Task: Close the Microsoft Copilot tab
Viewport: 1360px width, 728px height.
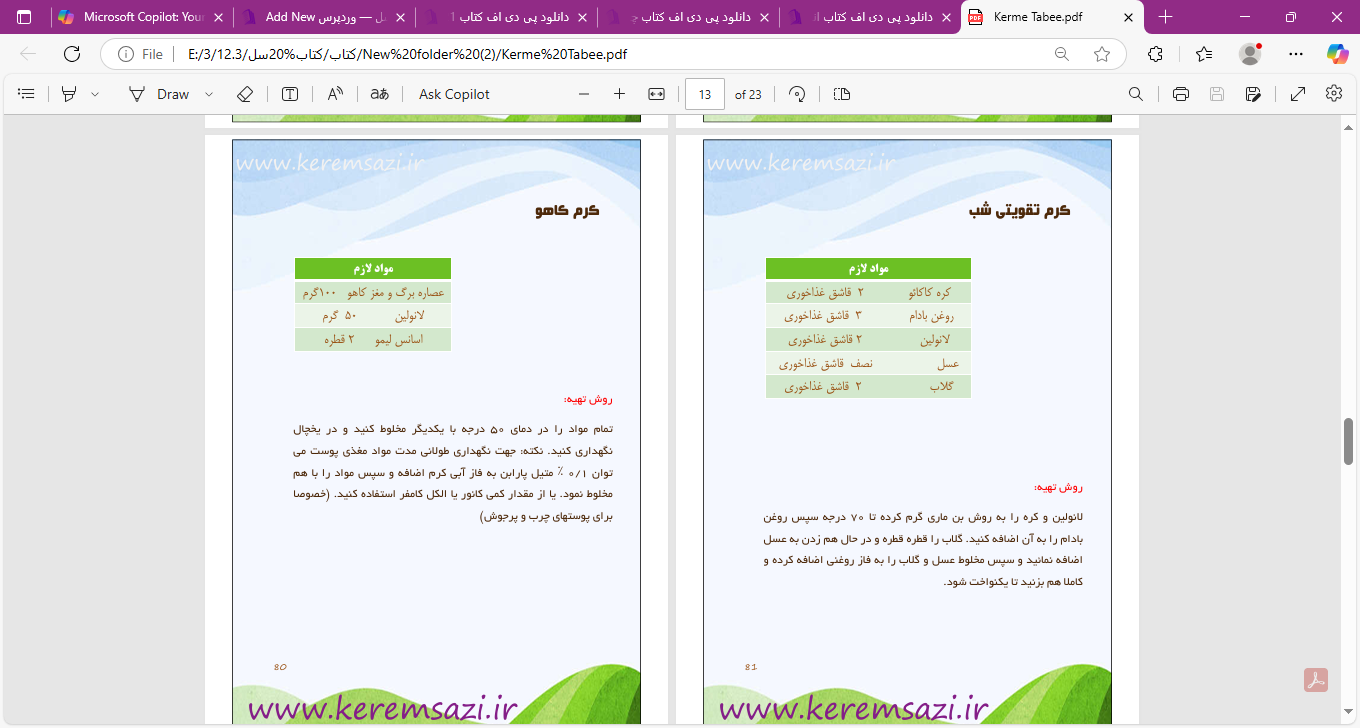Action: coord(219,17)
